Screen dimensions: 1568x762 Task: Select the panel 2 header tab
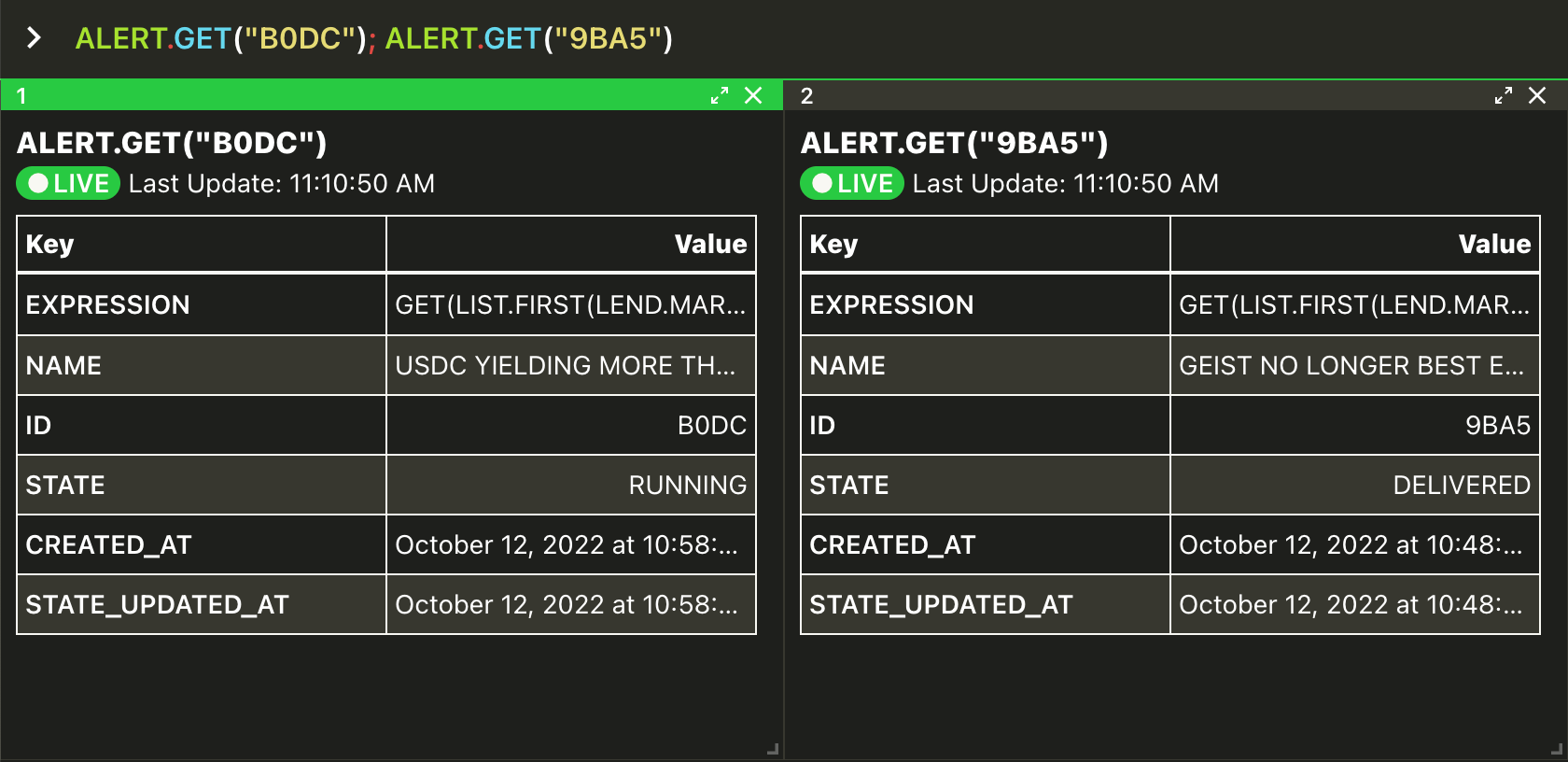pos(1139,95)
